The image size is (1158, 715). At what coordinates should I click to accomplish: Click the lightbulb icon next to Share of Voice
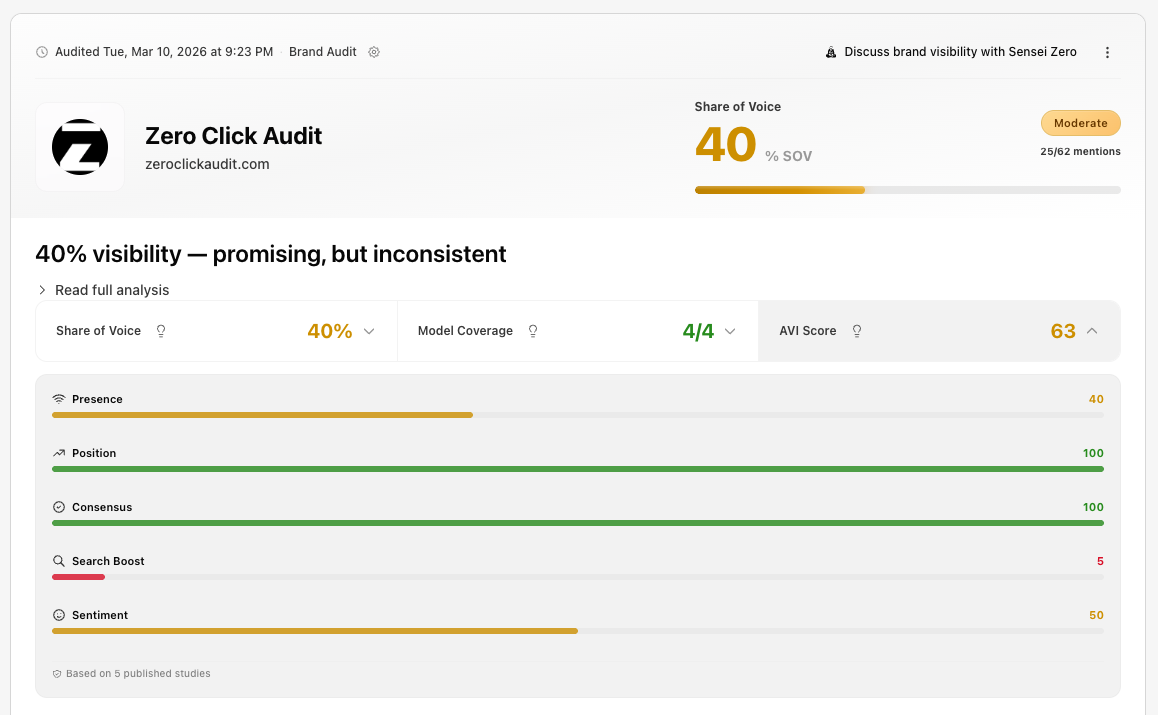pos(161,331)
